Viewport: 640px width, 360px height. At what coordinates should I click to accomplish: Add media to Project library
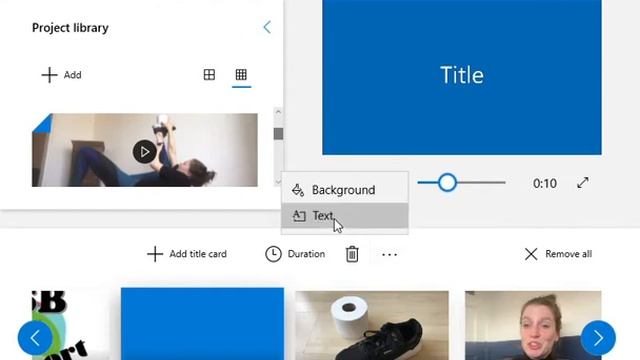(62, 75)
